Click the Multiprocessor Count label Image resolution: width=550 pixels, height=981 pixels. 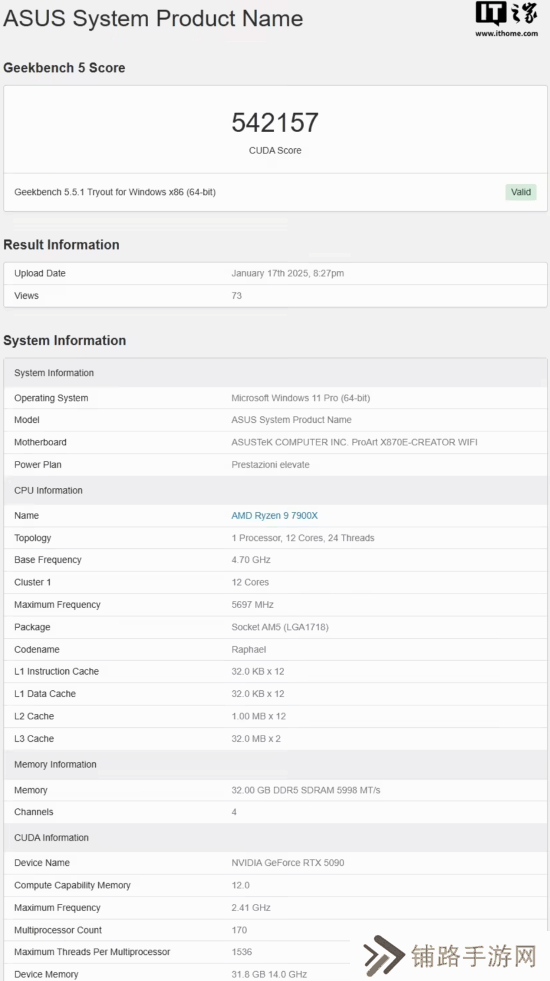(x=58, y=930)
